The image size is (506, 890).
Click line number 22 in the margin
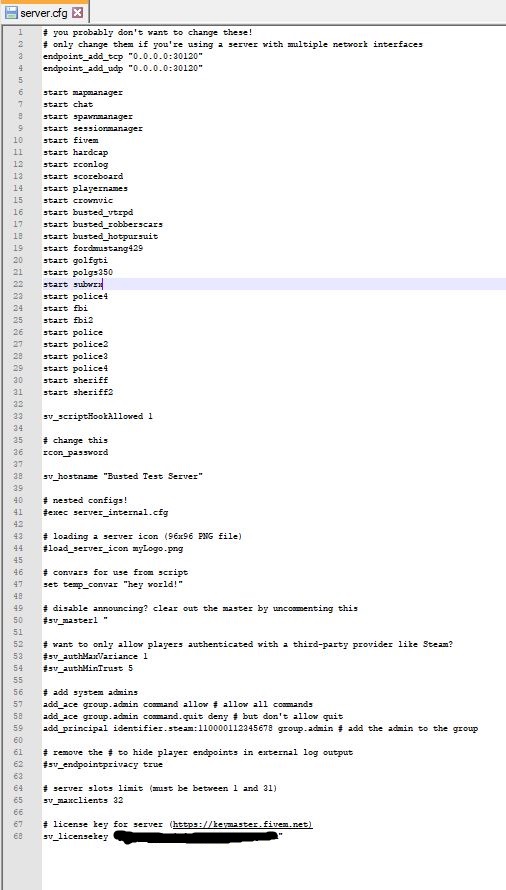tap(19, 284)
